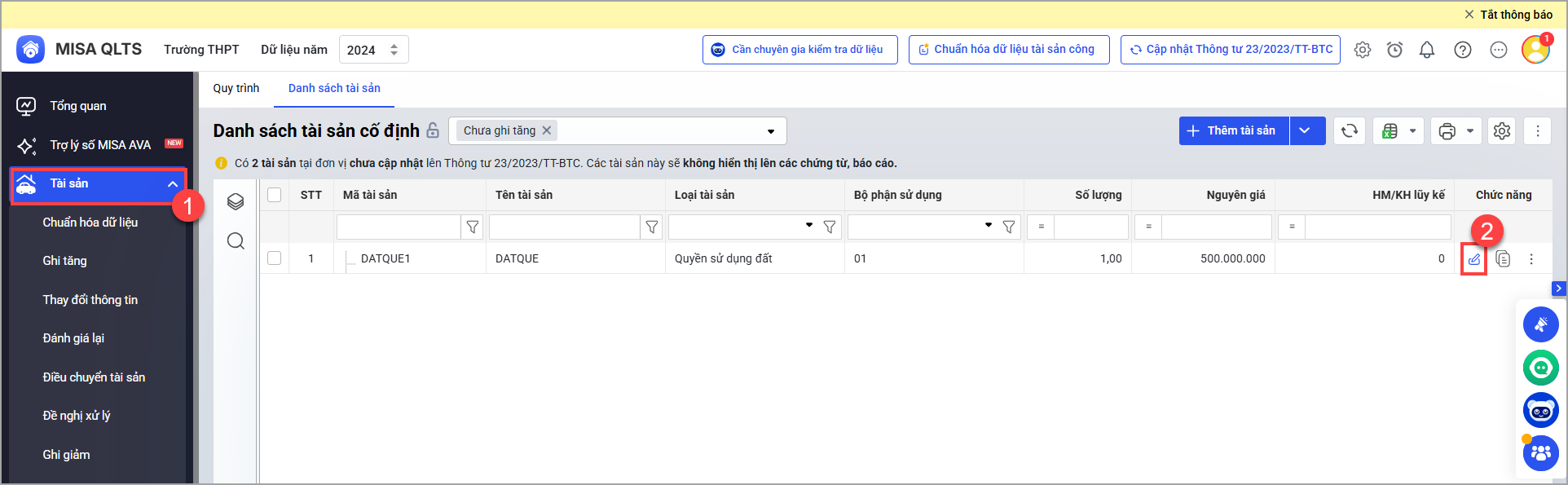Click the Thêm tài sản button

(1233, 131)
